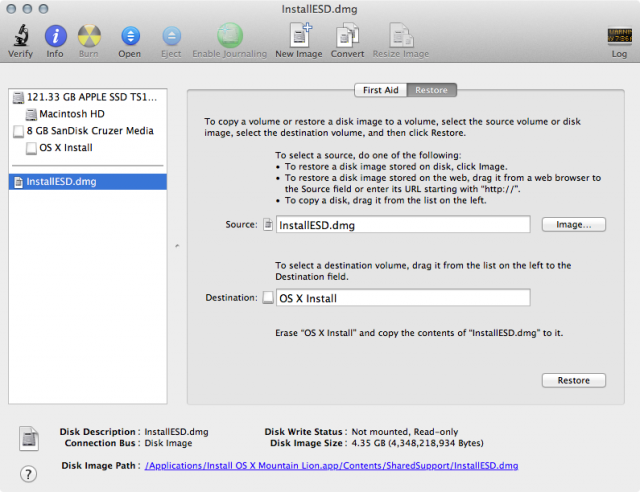The image size is (640, 492).
Task: Click the Open toolbar icon
Action: coord(130,36)
